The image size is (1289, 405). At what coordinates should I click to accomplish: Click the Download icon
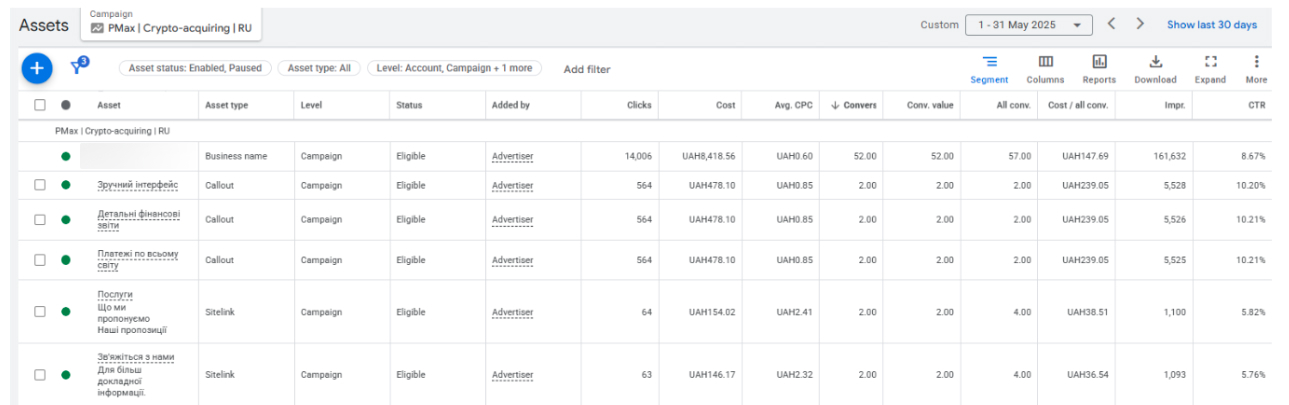click(x=1155, y=63)
